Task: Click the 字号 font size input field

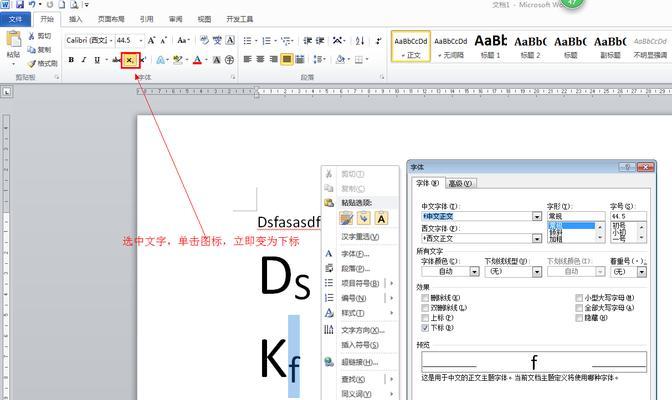Action: [x=628, y=217]
